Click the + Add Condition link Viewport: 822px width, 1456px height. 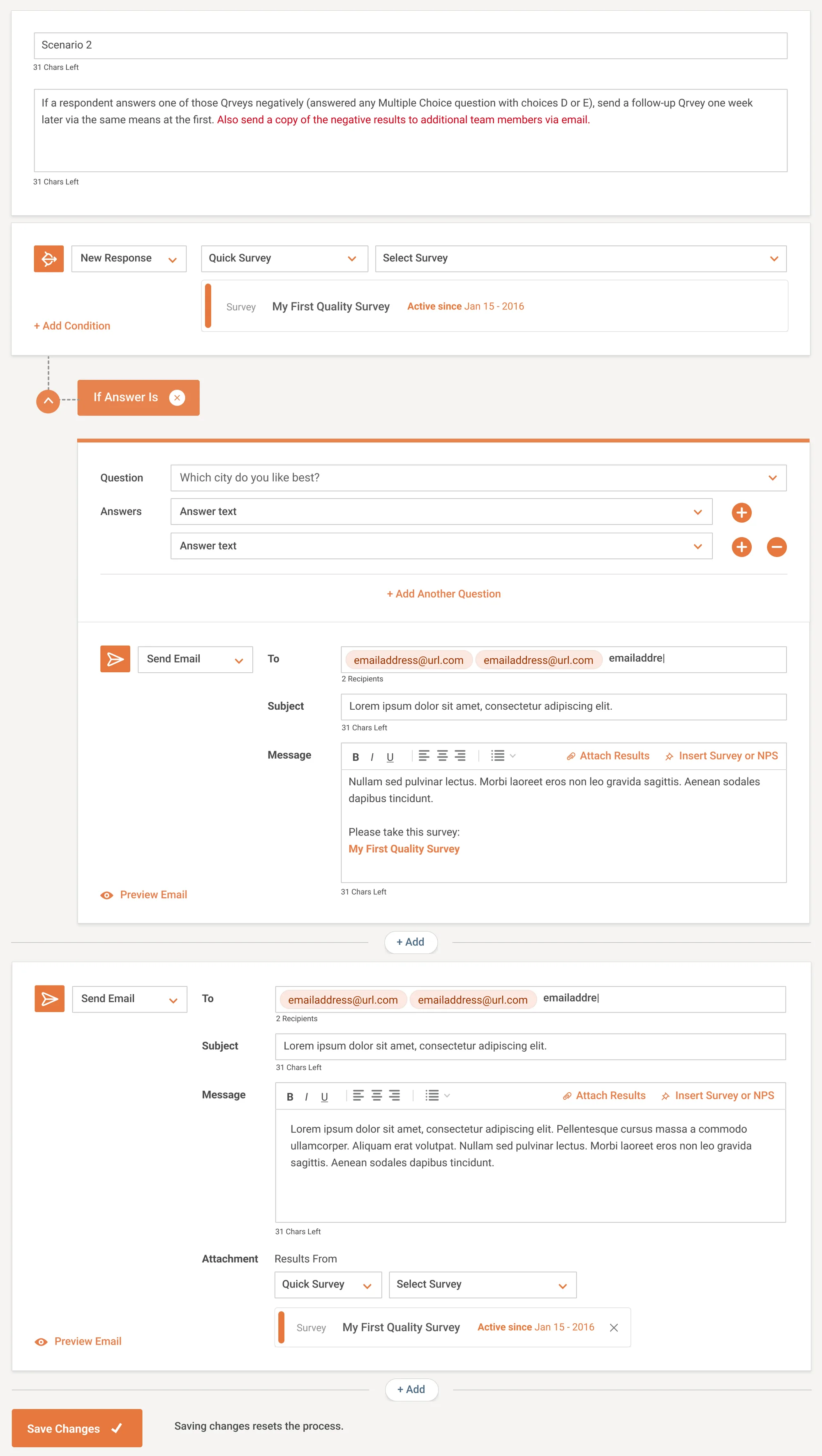[72, 325]
